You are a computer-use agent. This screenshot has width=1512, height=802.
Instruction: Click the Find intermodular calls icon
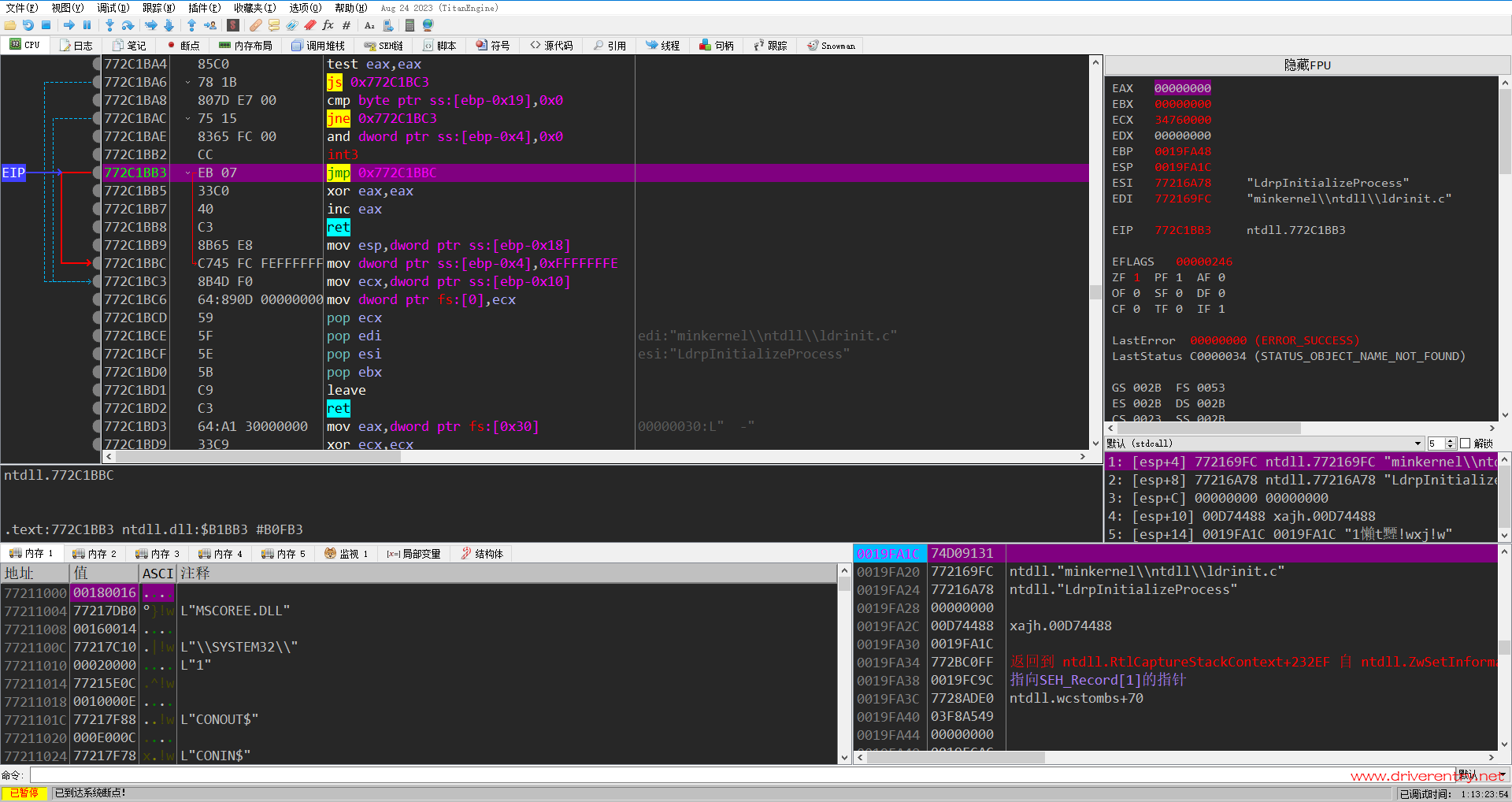coord(387,25)
